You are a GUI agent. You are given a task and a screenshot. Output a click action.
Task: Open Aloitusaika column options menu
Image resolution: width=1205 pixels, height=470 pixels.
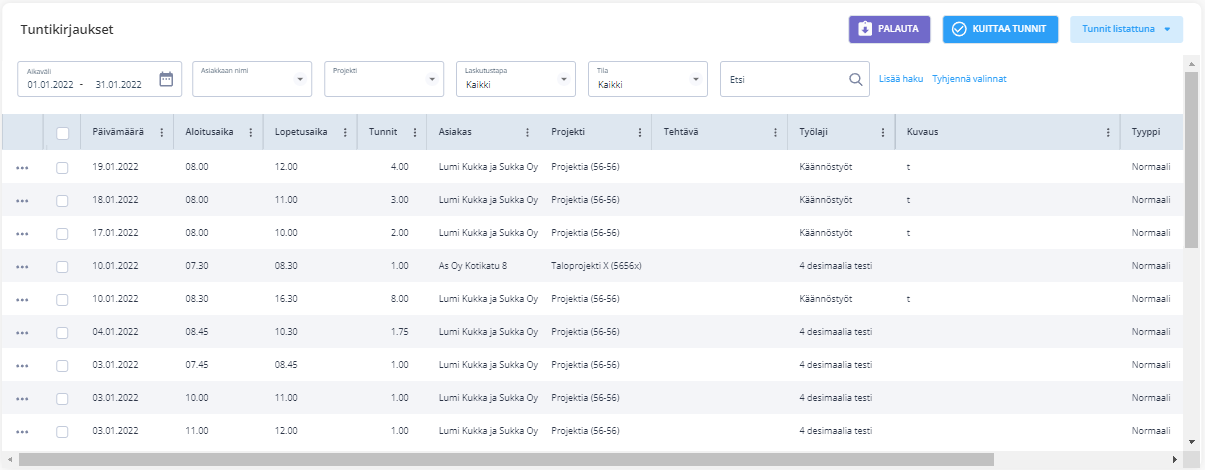coord(250,133)
